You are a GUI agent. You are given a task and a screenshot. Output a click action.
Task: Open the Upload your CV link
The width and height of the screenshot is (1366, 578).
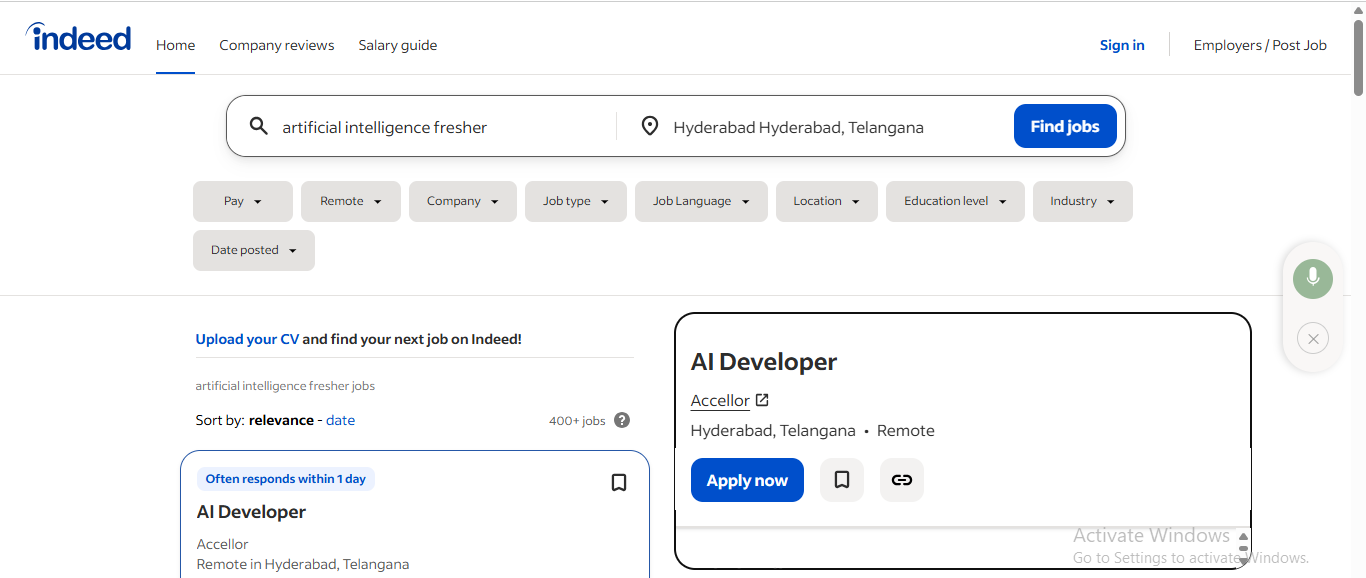[247, 338]
